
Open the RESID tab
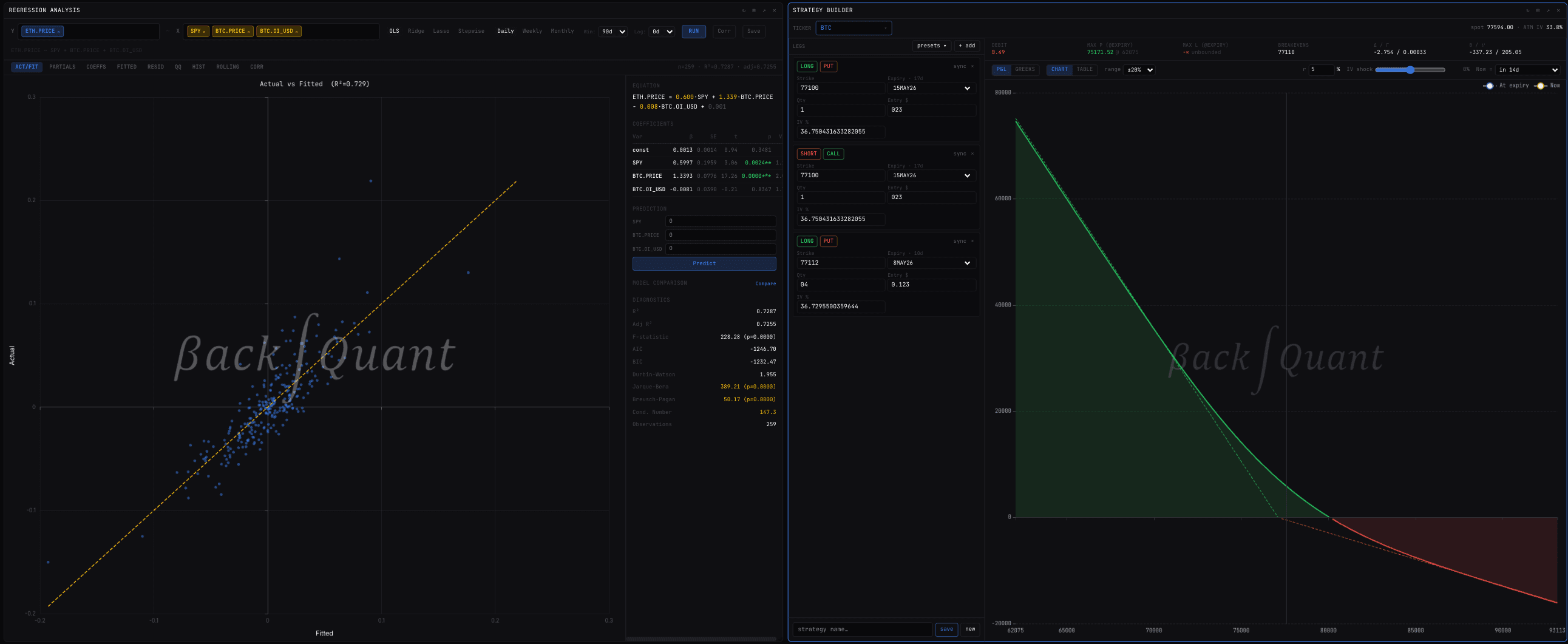click(155, 67)
